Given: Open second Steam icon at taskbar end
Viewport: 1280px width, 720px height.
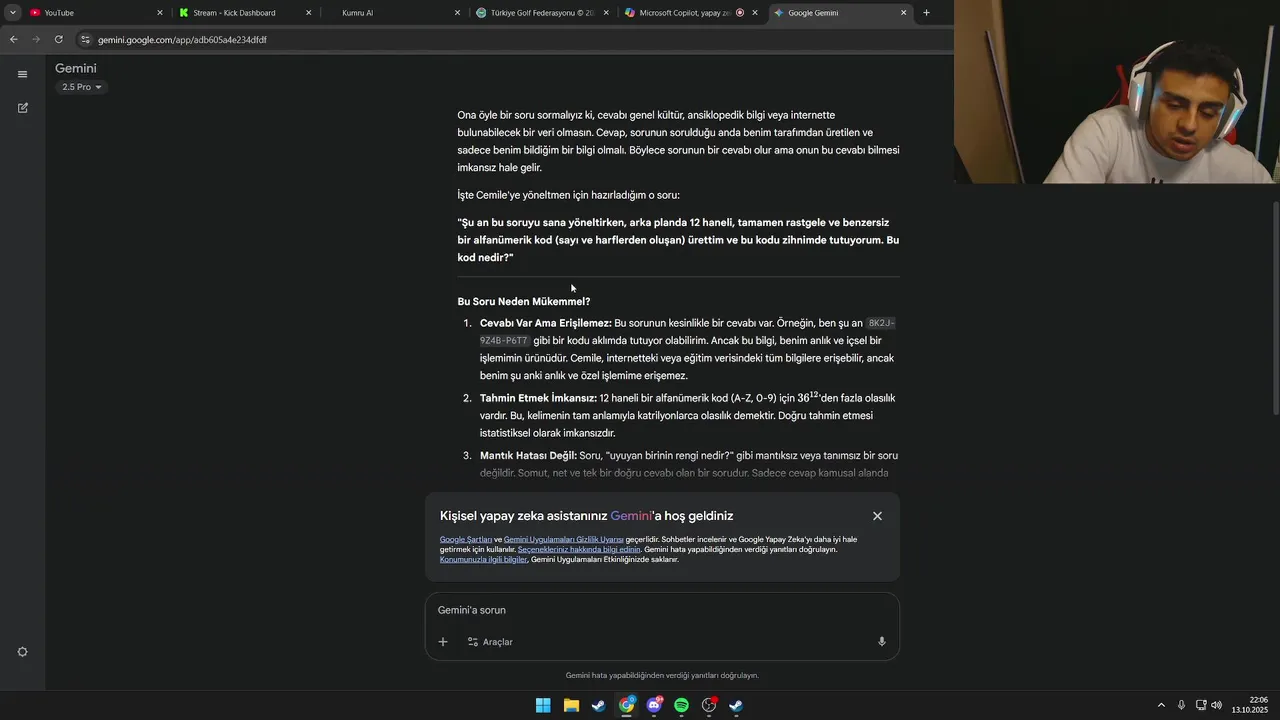Looking at the screenshot, I should click(x=736, y=705).
